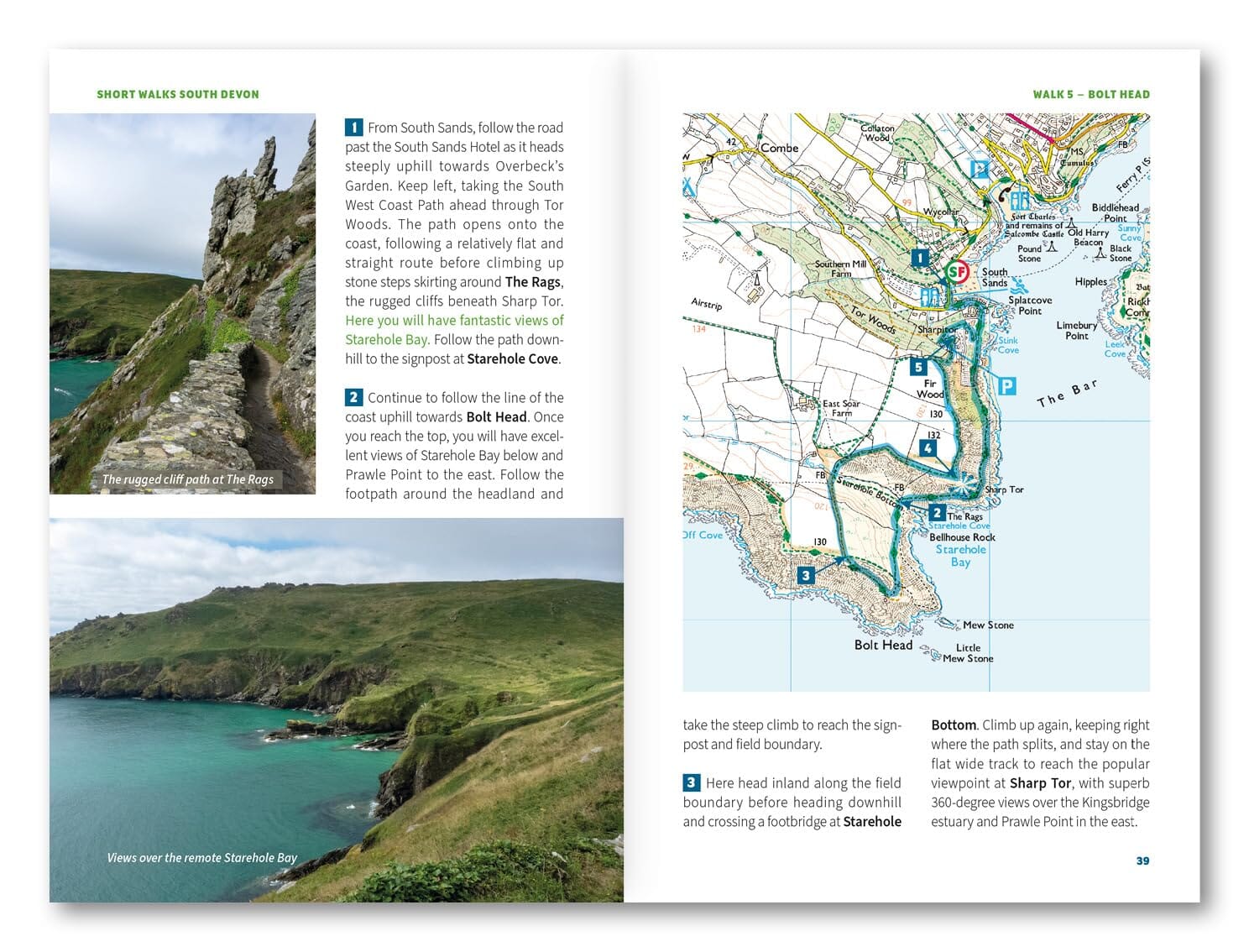Click the toilets icon near Fort Charles
The width and height of the screenshot is (1249, 952).
click(1020, 201)
